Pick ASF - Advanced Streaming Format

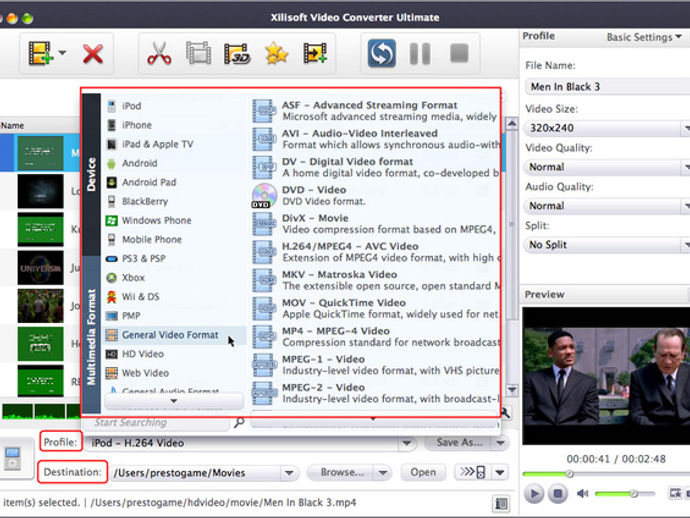tap(375, 111)
